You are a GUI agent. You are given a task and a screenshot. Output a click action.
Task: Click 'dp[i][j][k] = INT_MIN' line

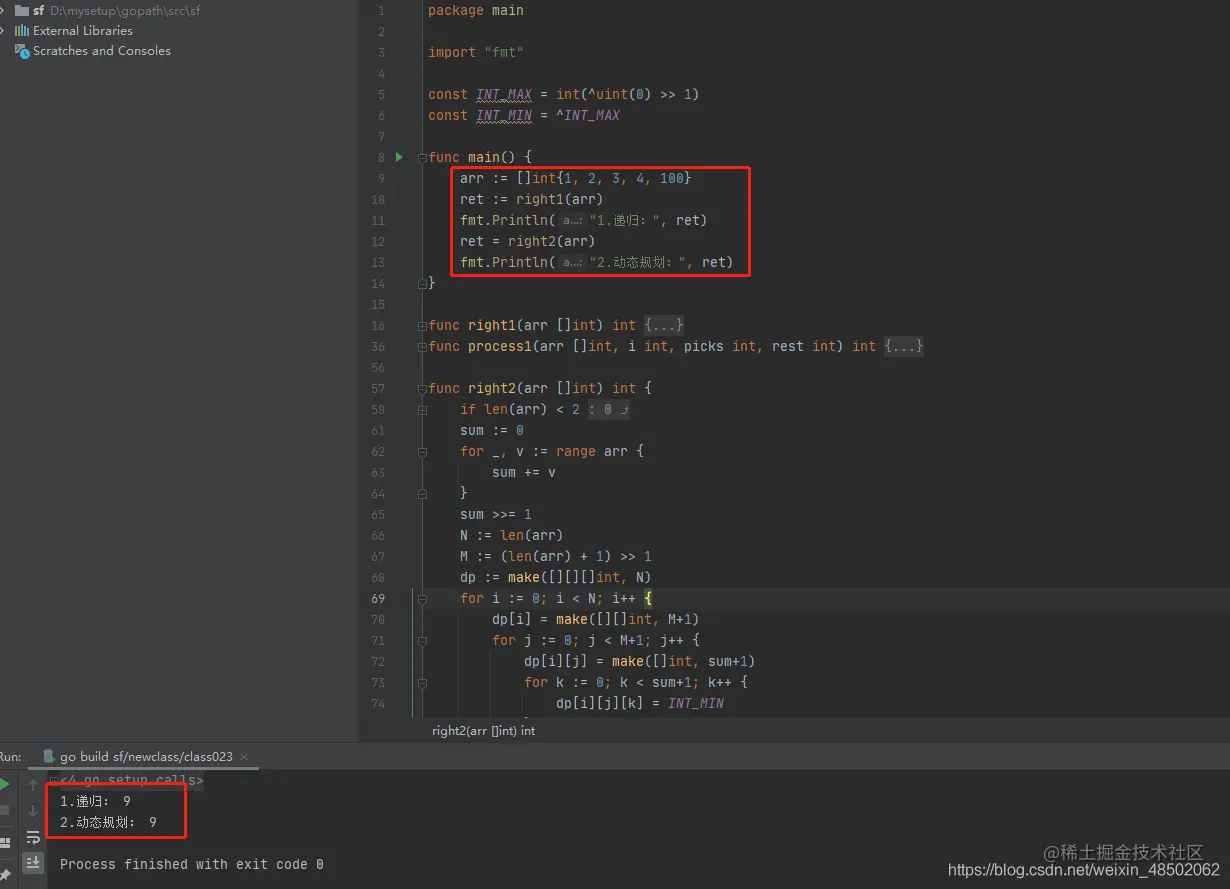(640, 703)
